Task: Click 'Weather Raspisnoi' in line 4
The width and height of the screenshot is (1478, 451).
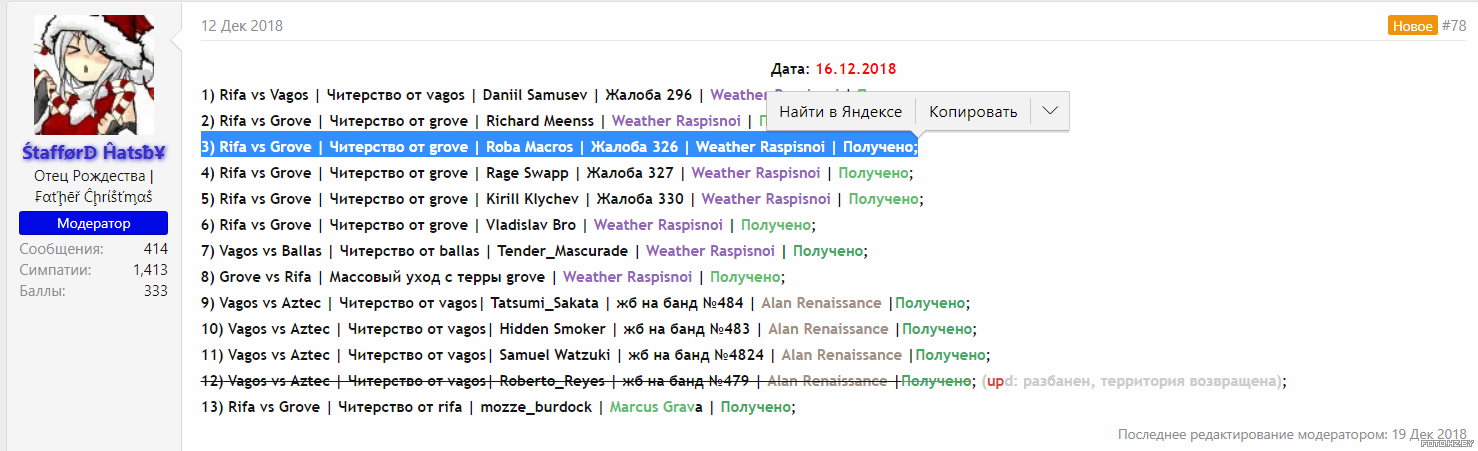Action: (756, 173)
